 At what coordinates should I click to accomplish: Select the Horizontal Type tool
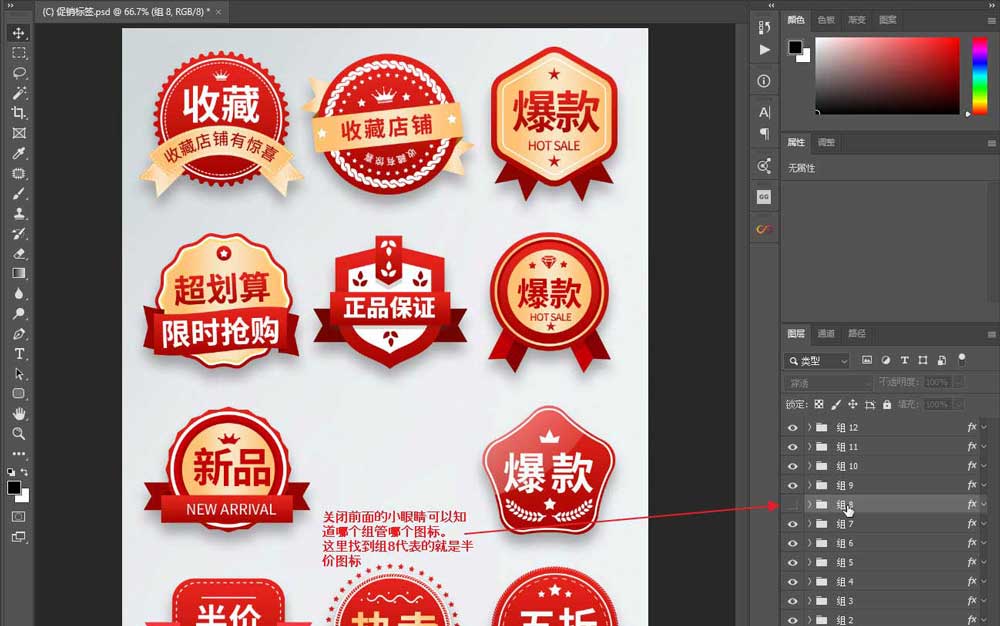pyautogui.click(x=18, y=351)
